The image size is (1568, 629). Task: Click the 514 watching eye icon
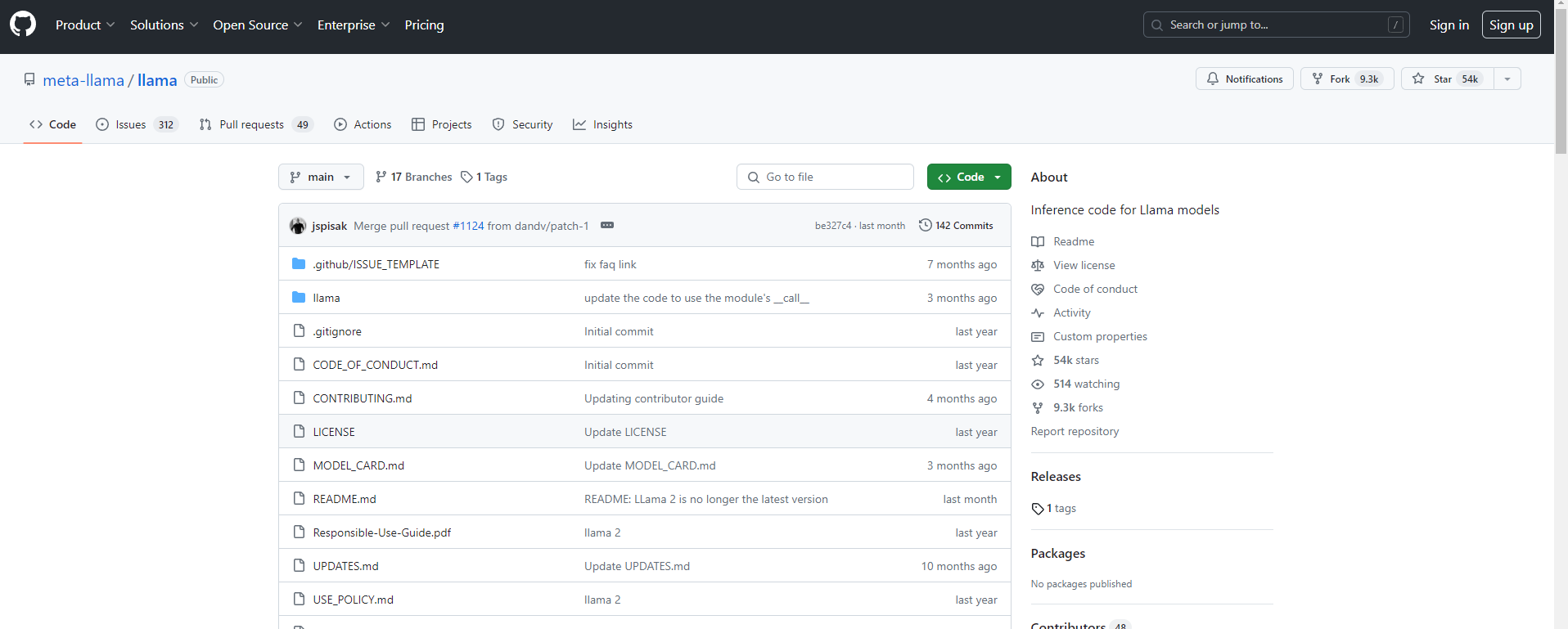point(1038,384)
